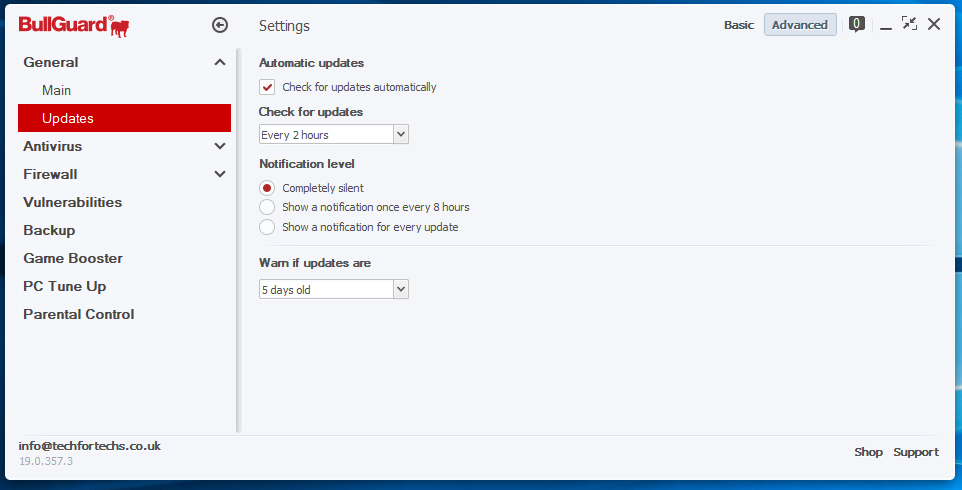
Task: Click the sidebar vertical scrollbar
Action: [x=239, y=240]
